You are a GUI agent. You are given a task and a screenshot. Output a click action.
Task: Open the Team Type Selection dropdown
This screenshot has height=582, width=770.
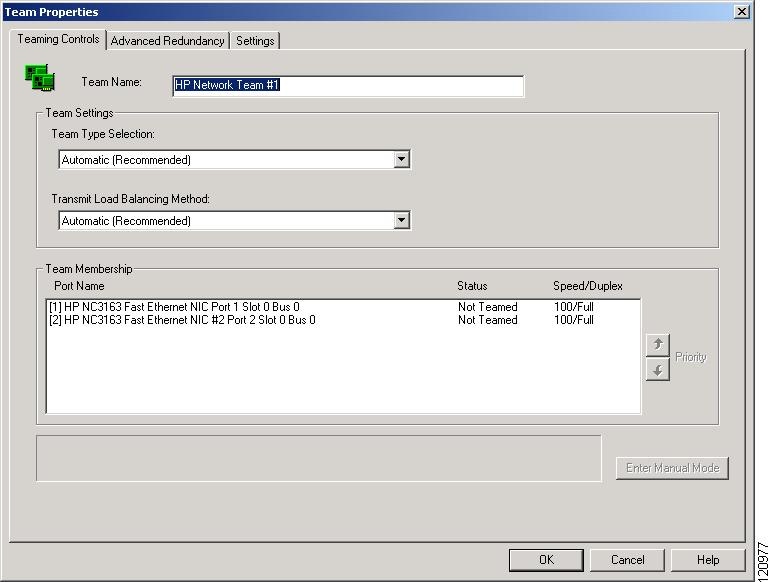(x=401, y=159)
